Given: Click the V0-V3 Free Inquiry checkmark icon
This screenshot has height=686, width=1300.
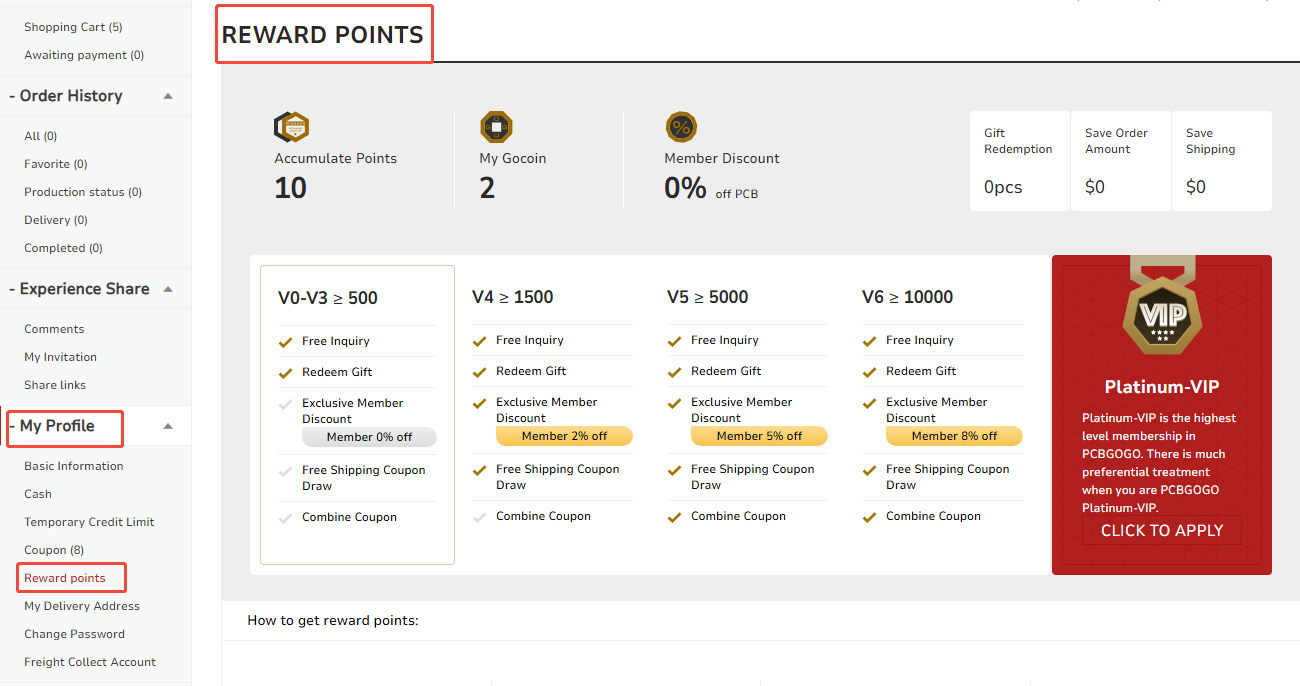Looking at the screenshot, I should click(x=285, y=342).
